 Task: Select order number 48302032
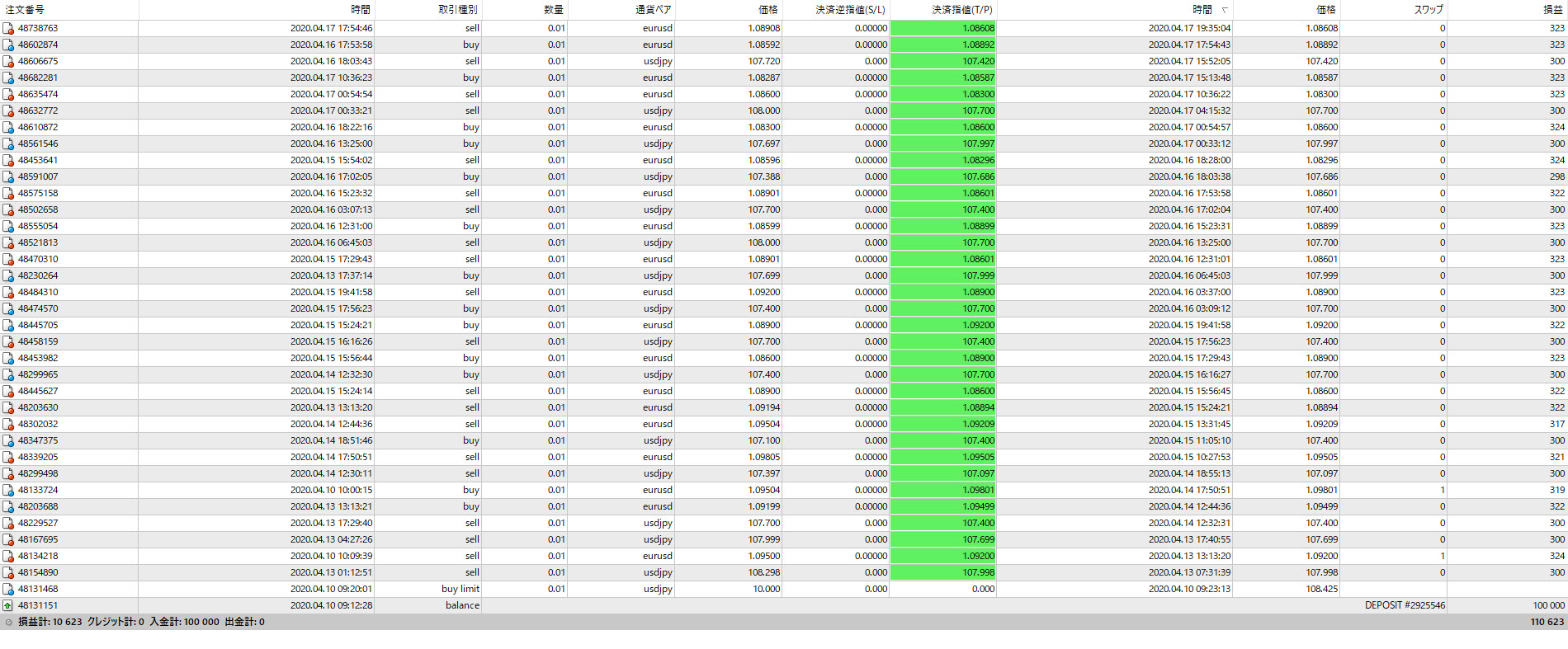pyautogui.click(x=38, y=424)
